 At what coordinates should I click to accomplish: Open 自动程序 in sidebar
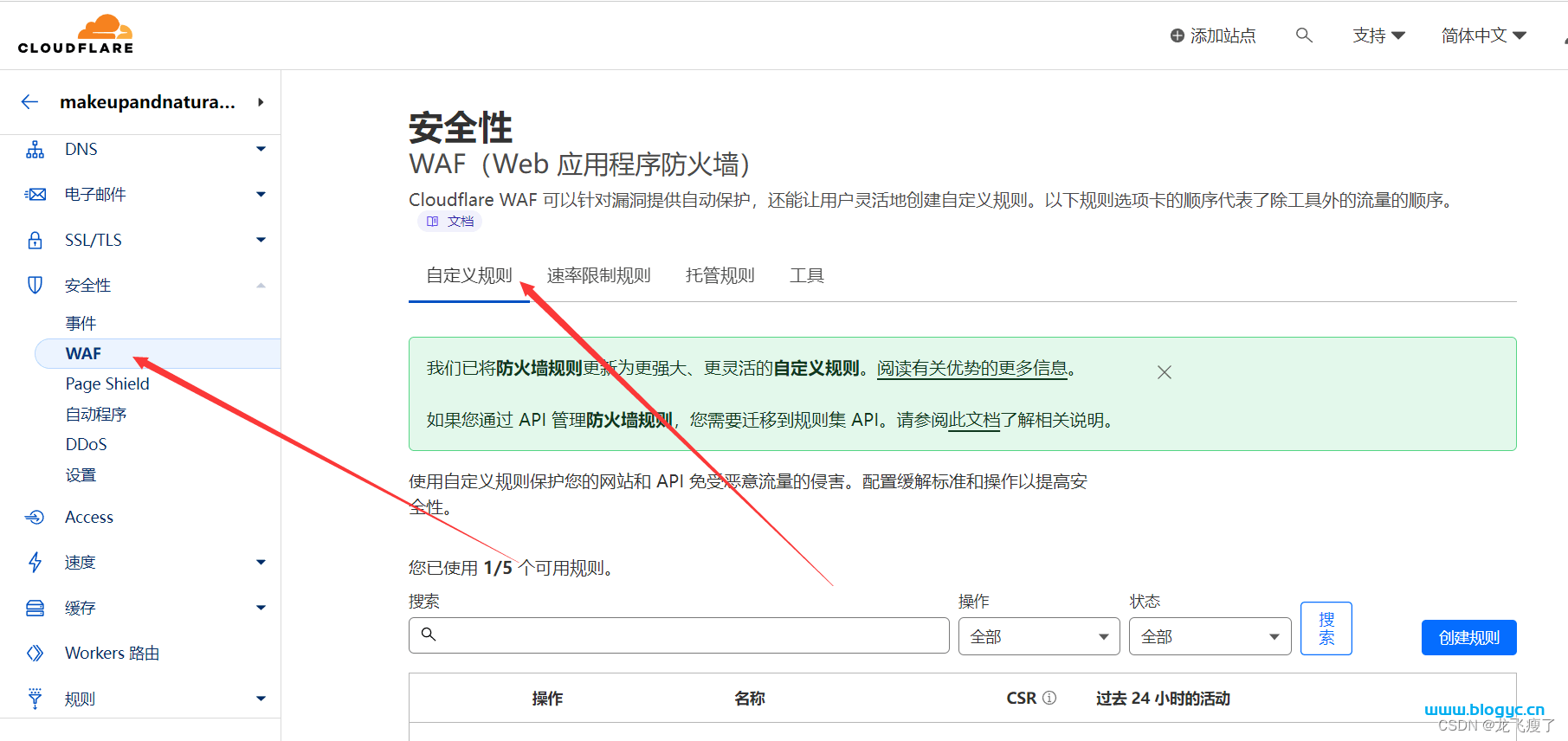coord(96,414)
